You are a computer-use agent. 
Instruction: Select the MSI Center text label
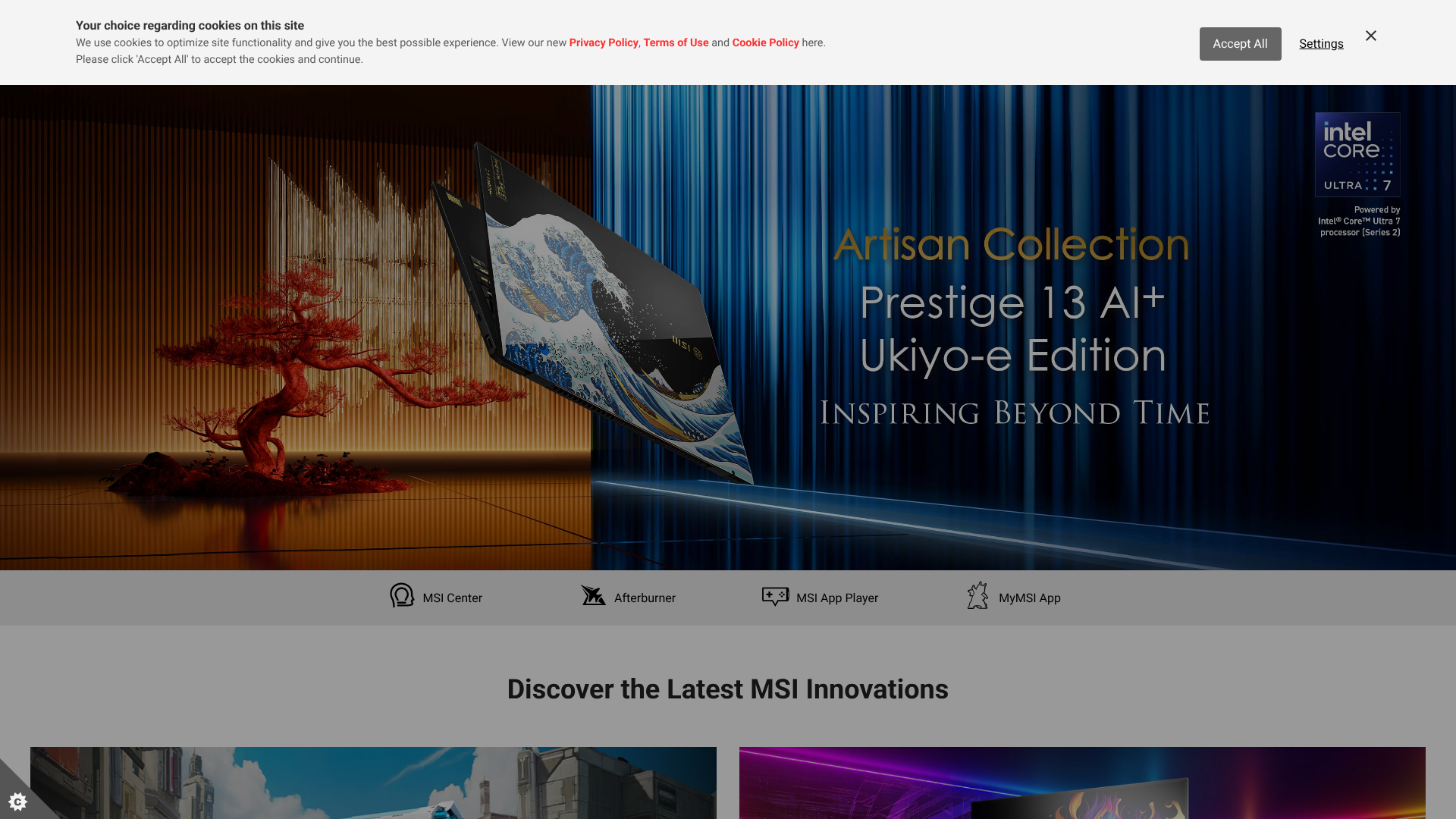click(452, 598)
